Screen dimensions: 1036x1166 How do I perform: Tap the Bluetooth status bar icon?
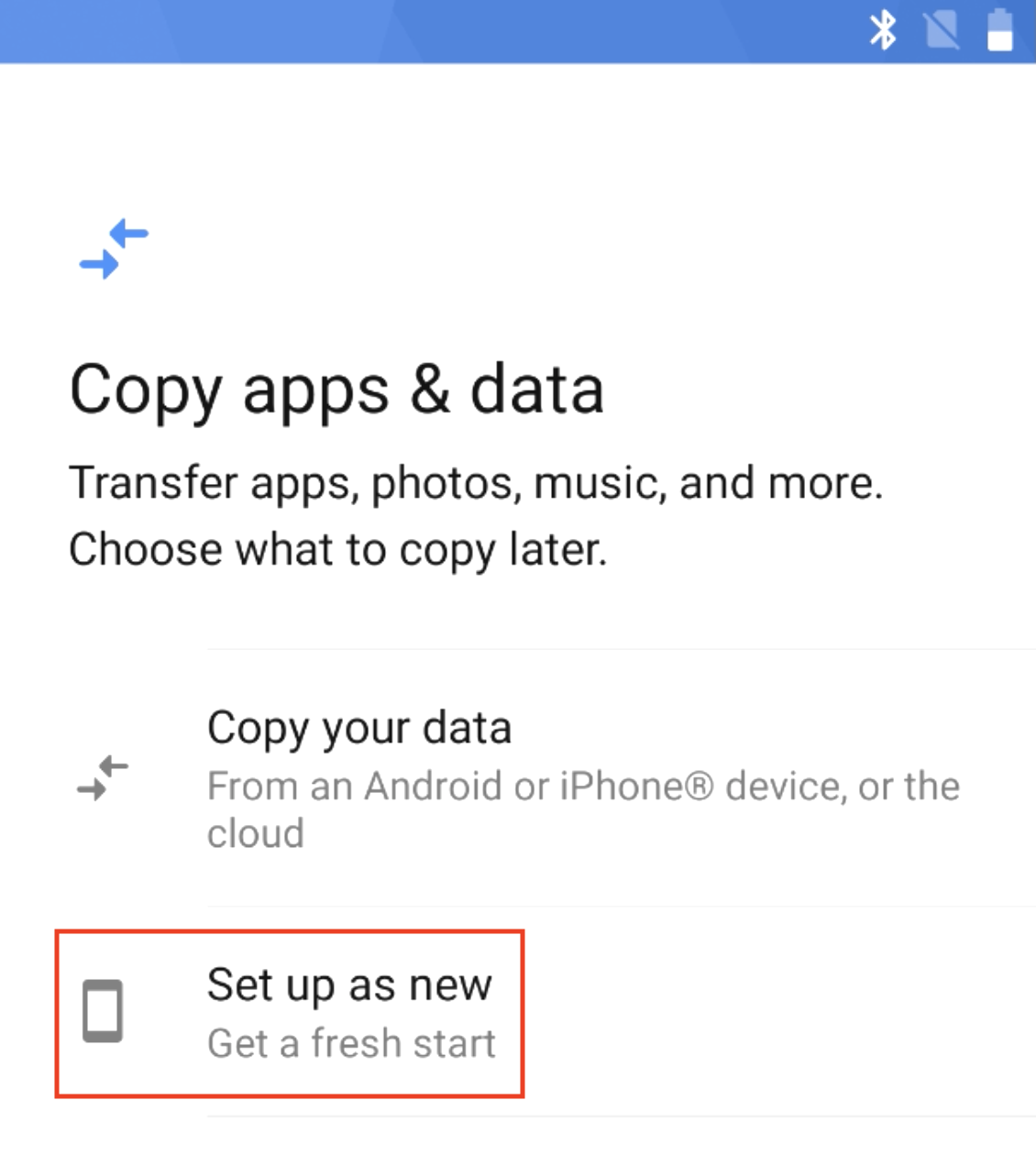tap(883, 30)
